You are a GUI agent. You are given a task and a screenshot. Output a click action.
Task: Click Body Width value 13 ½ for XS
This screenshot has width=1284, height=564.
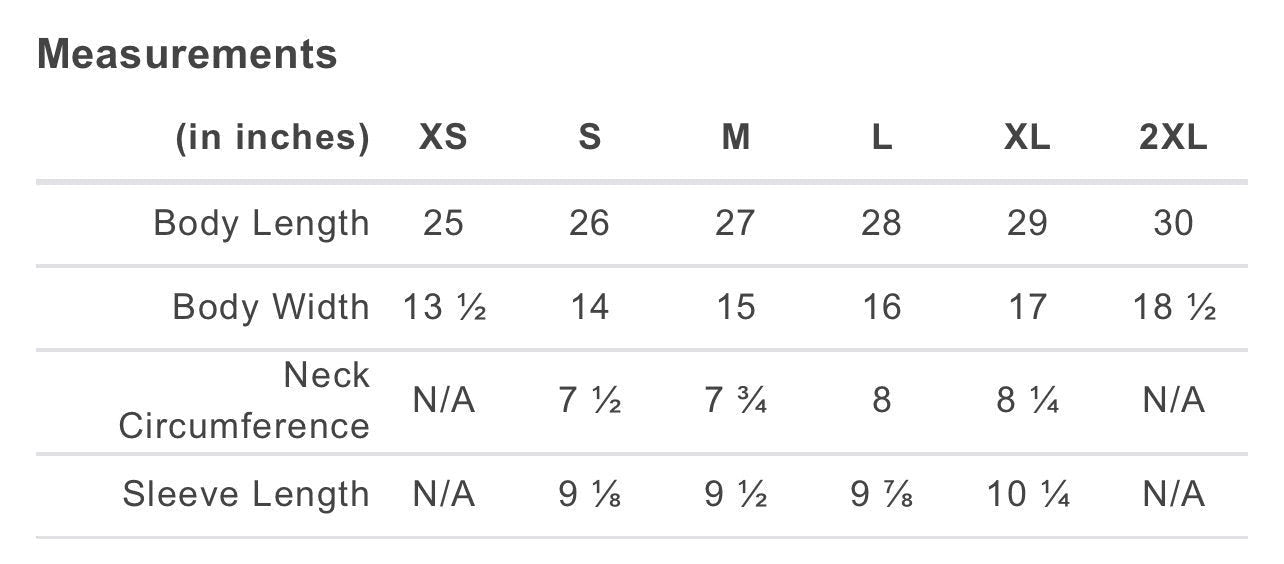tap(444, 307)
